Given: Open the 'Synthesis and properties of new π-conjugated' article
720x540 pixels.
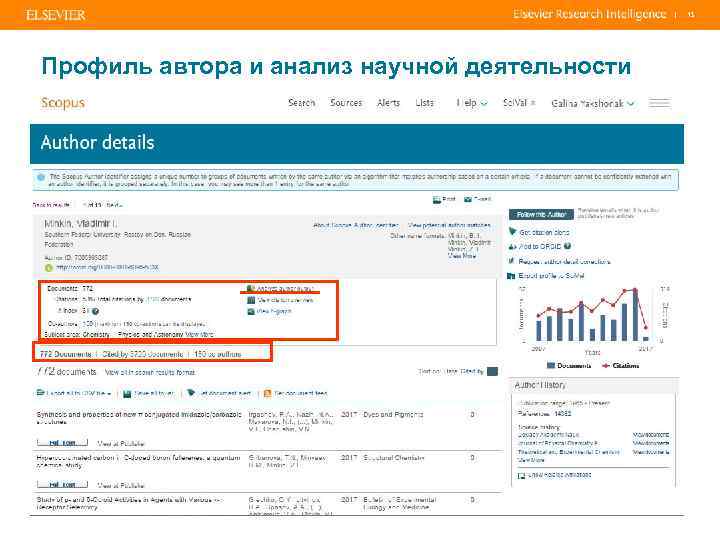Looking at the screenshot, I should pos(139,418).
